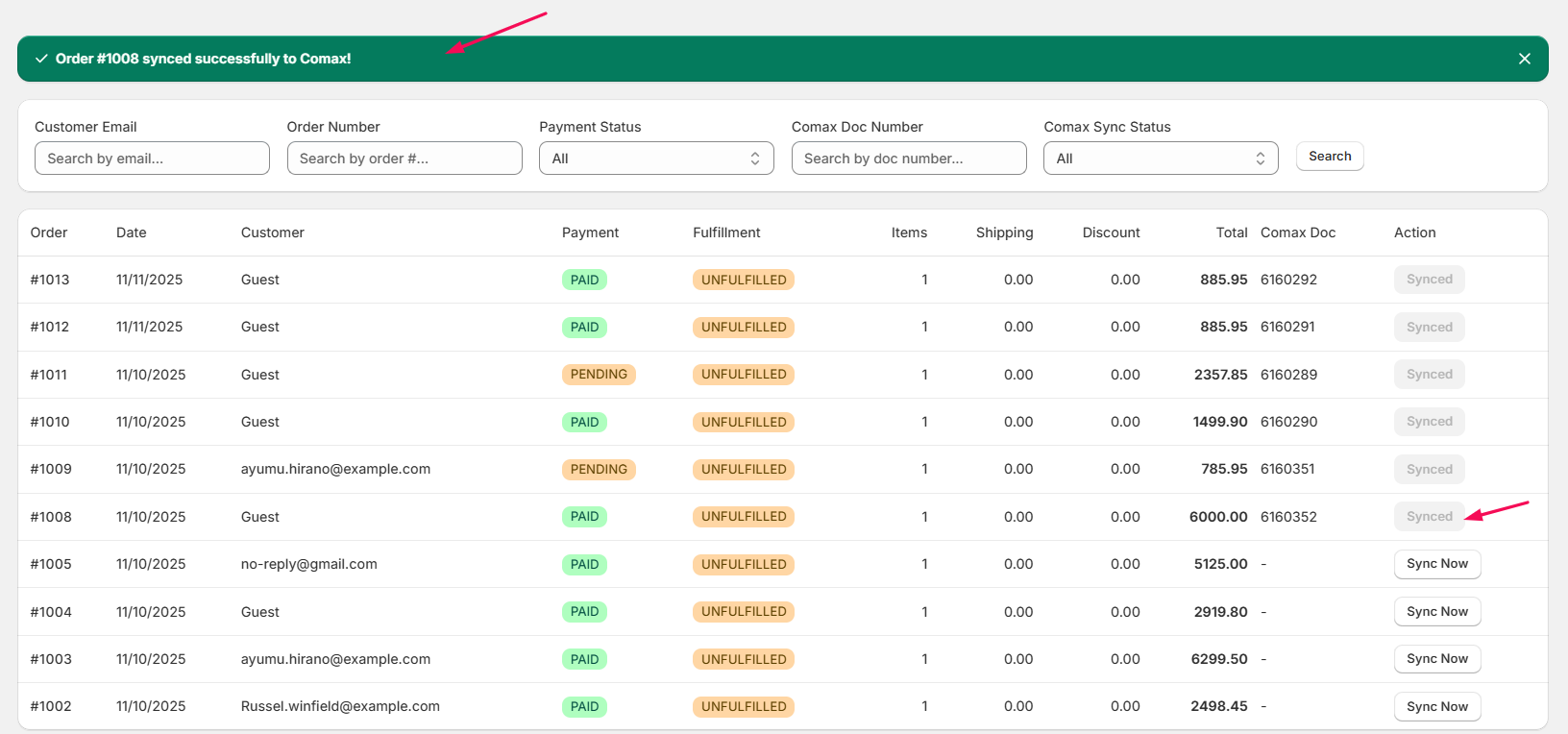Image resolution: width=1568 pixels, height=734 pixels.
Task: Click the UNFULFILLED badge on order #1009
Action: [x=743, y=470]
